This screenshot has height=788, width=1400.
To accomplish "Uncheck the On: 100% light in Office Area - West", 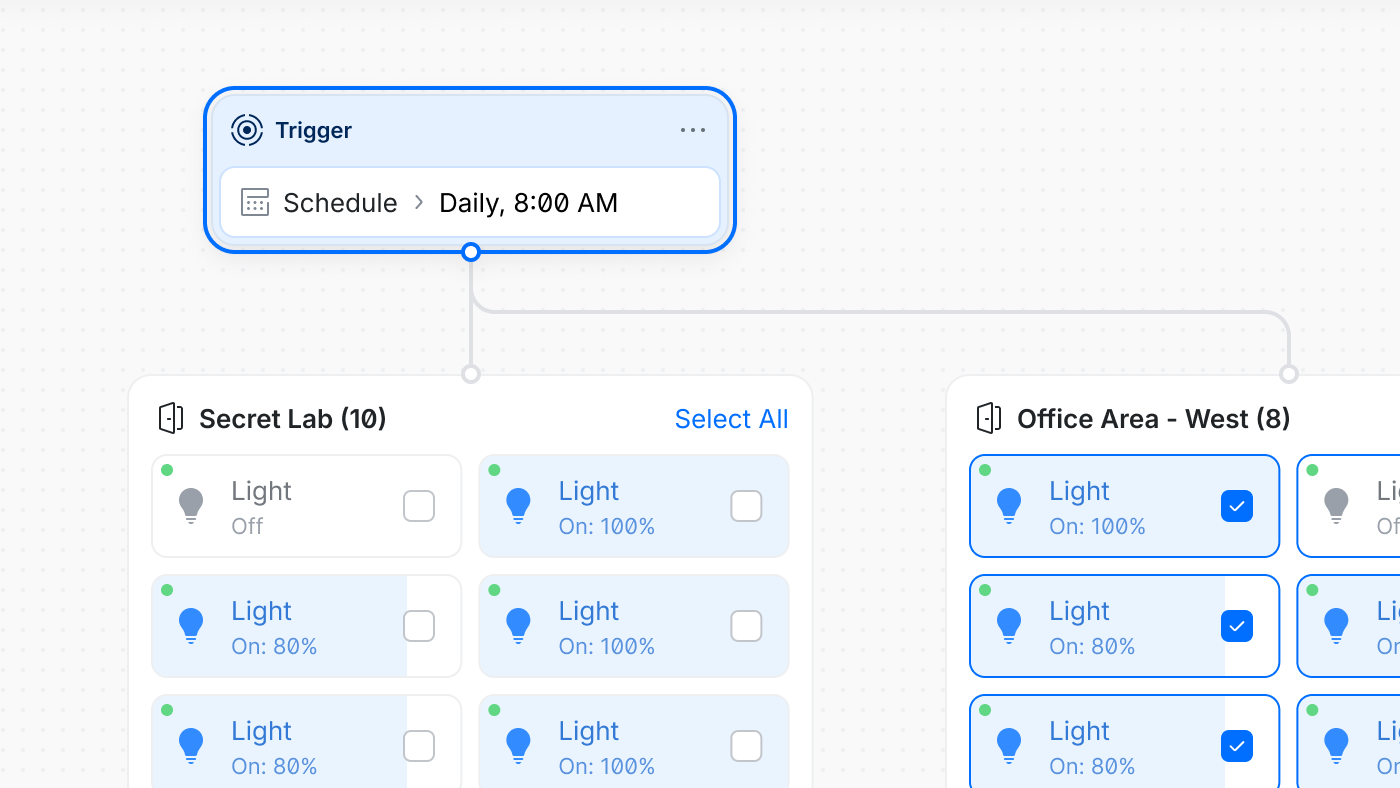I will pyautogui.click(x=1237, y=506).
